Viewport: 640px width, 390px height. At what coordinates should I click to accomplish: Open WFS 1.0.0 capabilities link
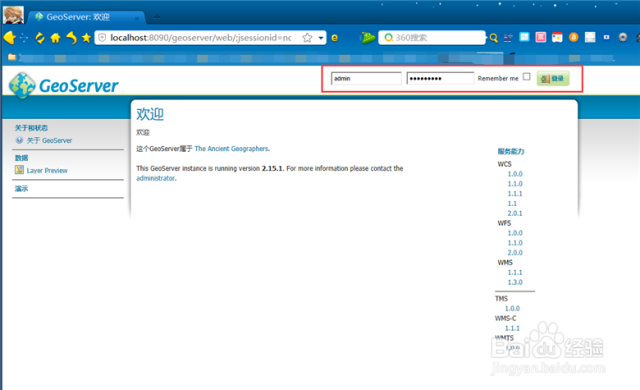pyautogui.click(x=515, y=233)
